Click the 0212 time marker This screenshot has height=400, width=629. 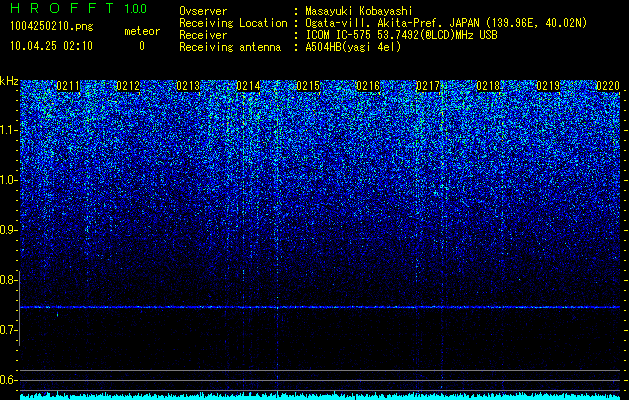click(128, 86)
